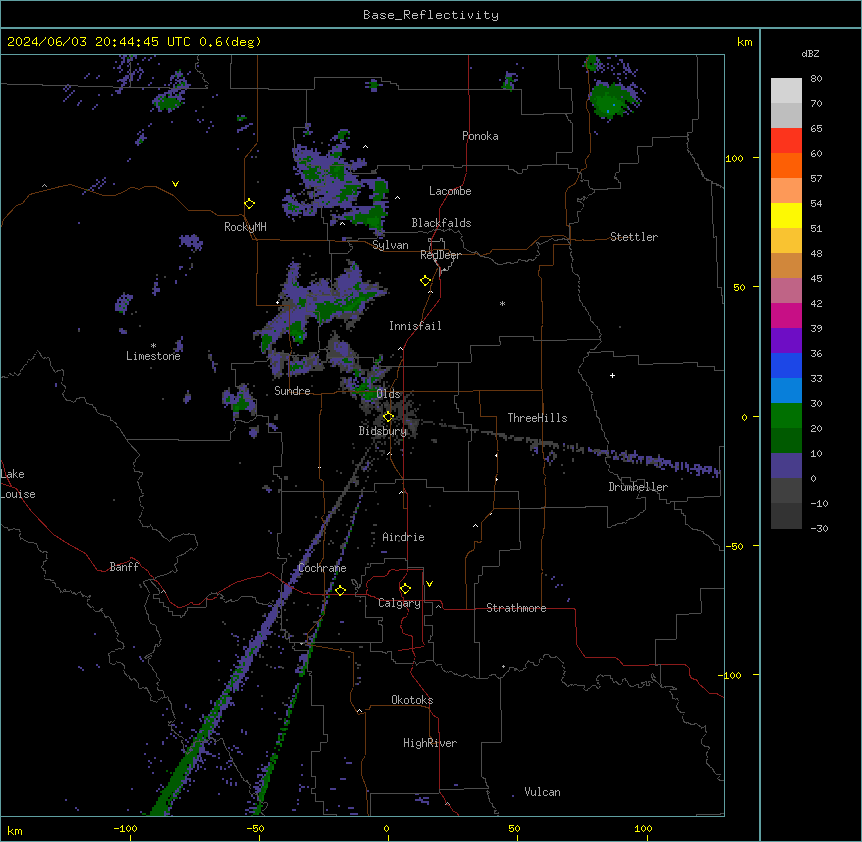Click the Lake Louise label
This screenshot has height=842, width=862.
(18, 484)
